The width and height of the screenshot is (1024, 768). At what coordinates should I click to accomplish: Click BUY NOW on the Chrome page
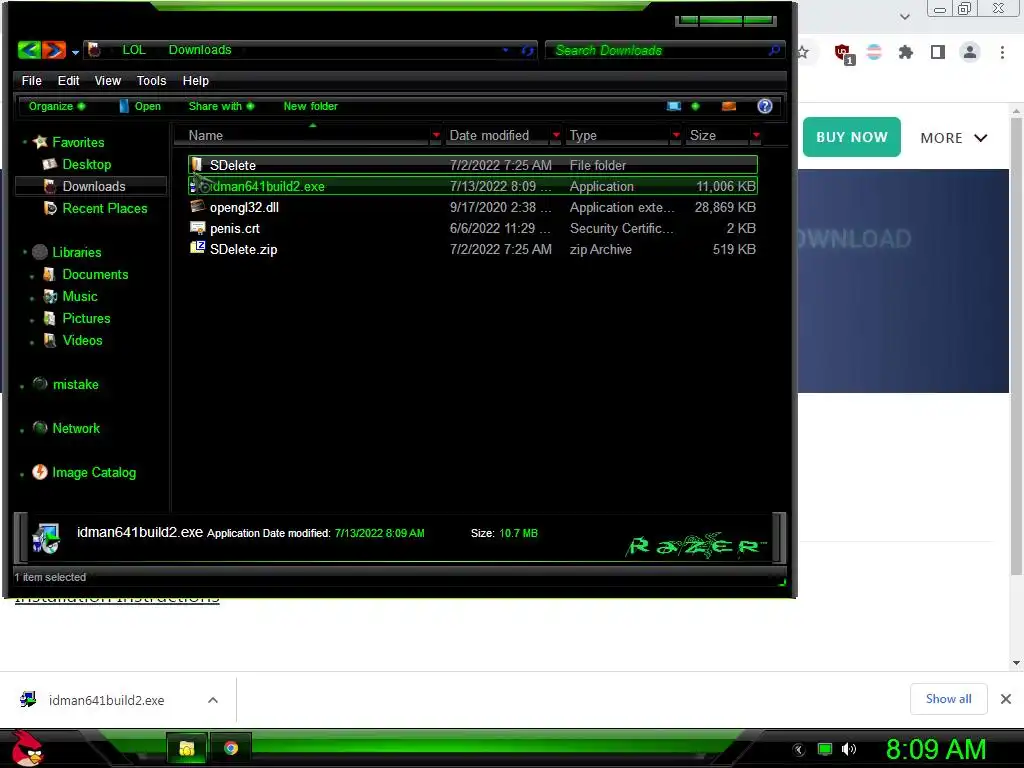click(852, 137)
